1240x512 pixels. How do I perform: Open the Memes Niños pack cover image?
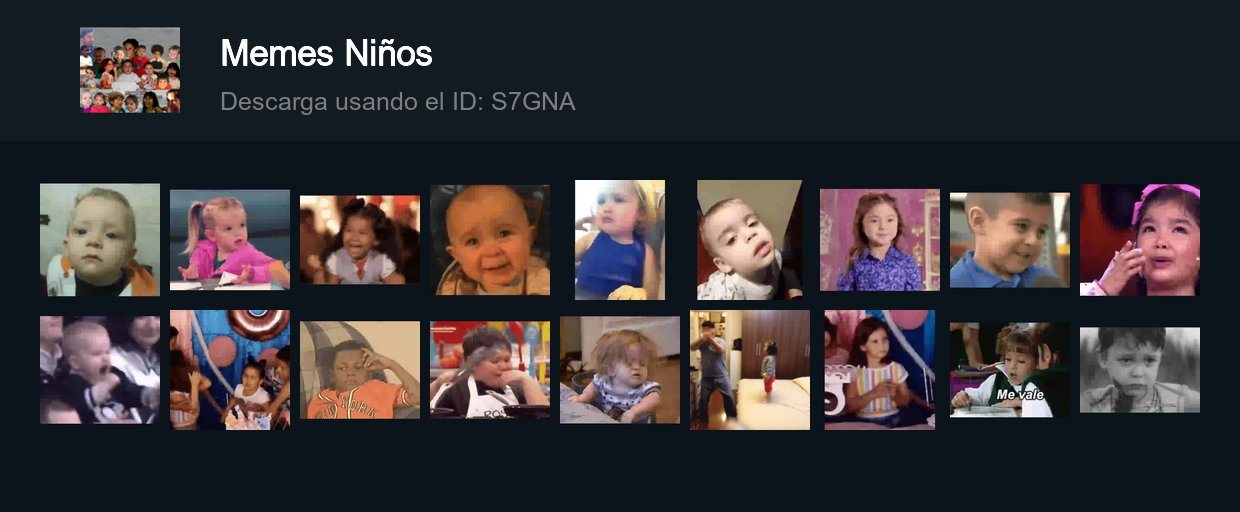[x=130, y=70]
